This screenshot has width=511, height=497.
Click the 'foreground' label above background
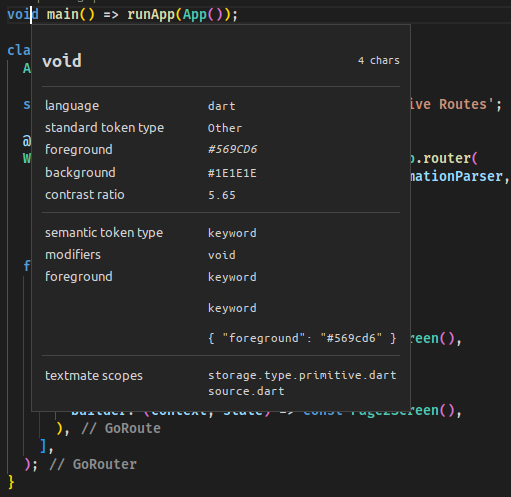click(x=79, y=150)
